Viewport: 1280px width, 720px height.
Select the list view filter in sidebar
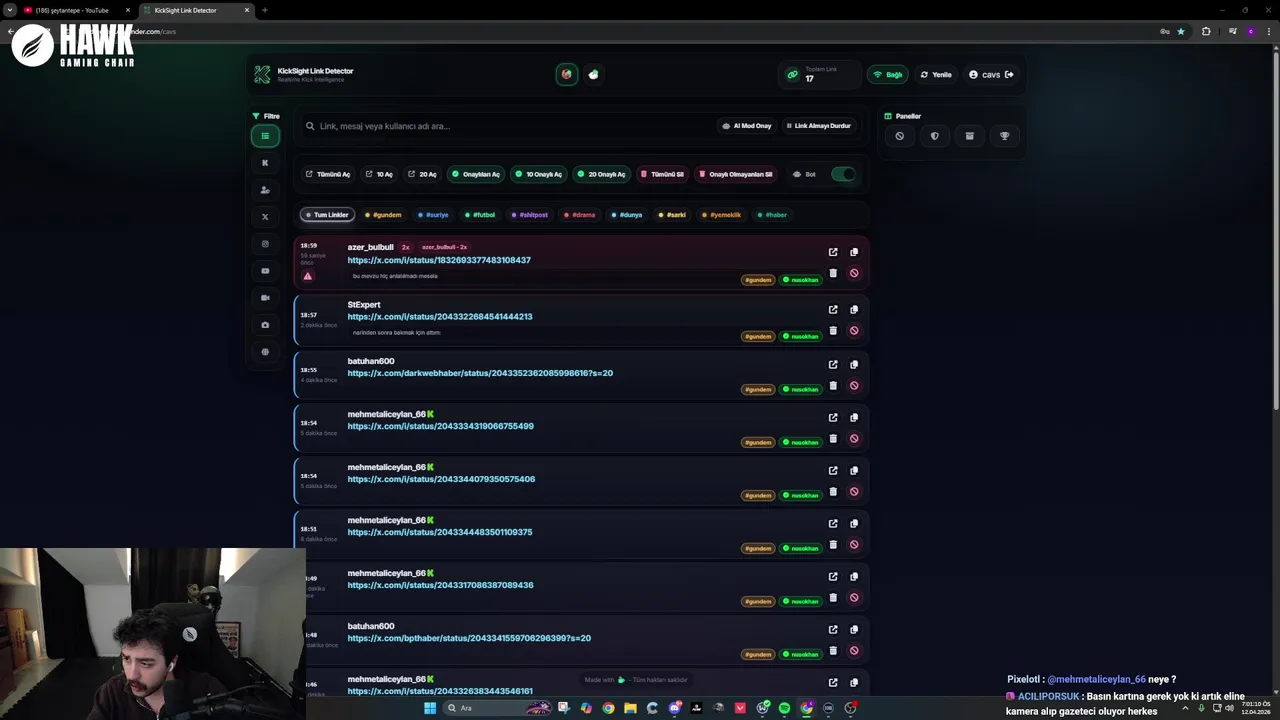pos(265,136)
